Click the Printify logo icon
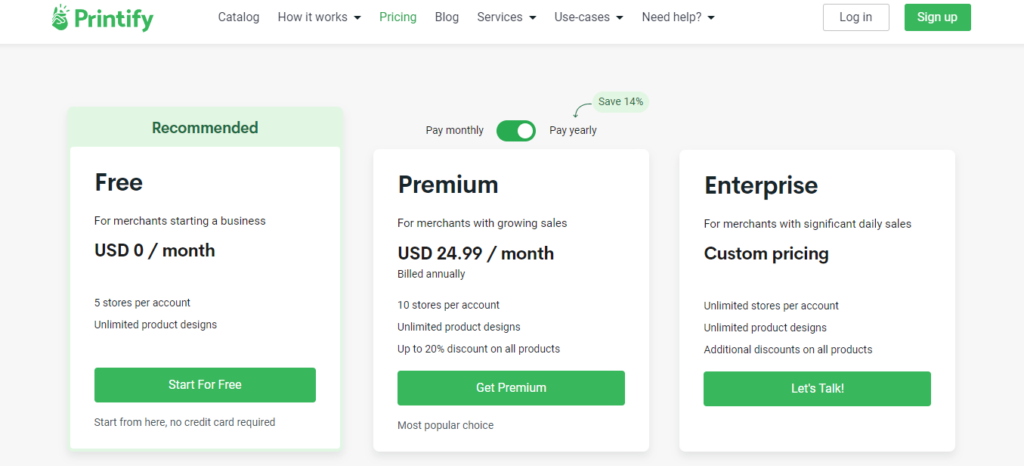 (x=61, y=17)
